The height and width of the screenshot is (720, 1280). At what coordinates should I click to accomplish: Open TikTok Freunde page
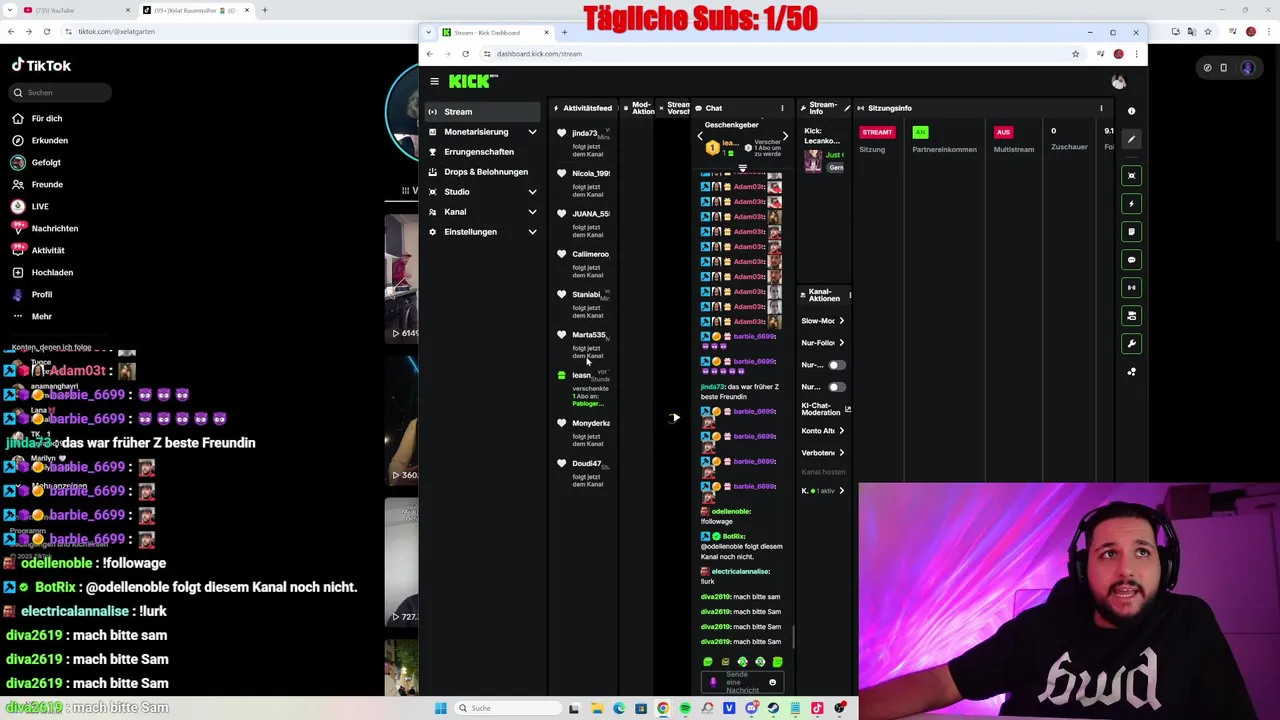(x=47, y=185)
